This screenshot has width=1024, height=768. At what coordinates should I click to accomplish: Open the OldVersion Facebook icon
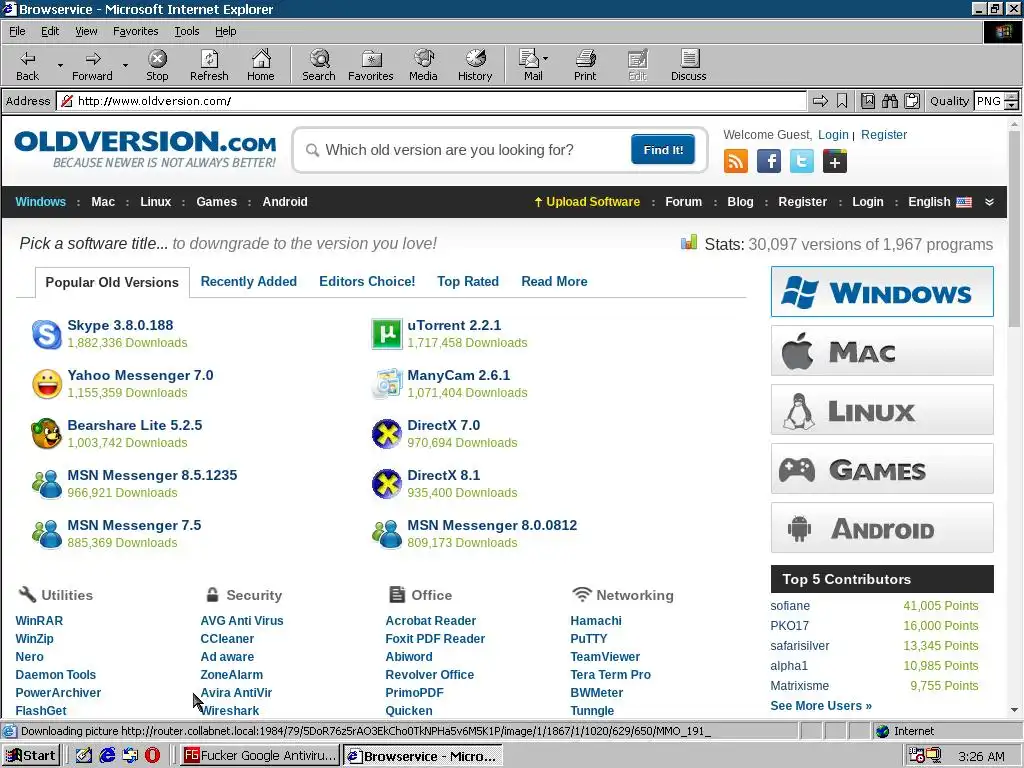pyautogui.click(x=769, y=161)
